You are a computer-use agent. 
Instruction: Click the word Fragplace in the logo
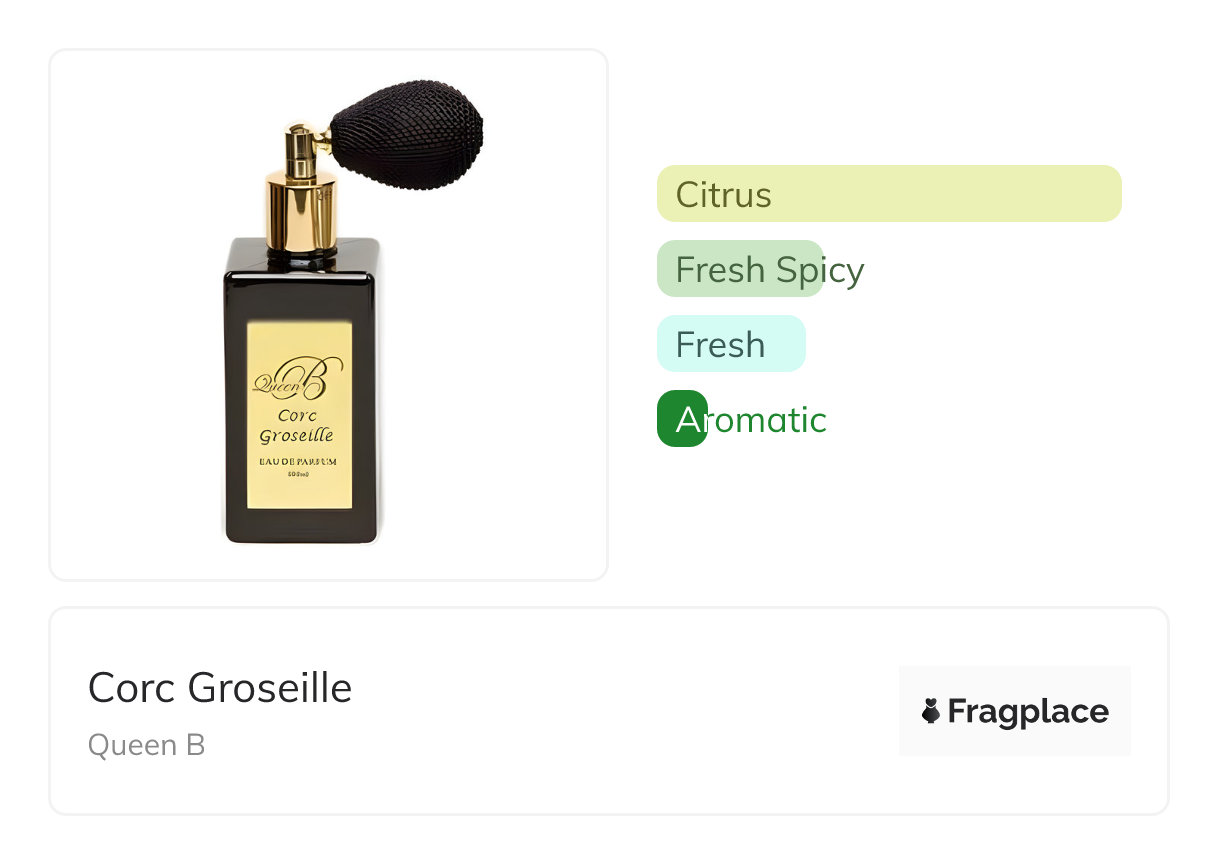(1028, 712)
